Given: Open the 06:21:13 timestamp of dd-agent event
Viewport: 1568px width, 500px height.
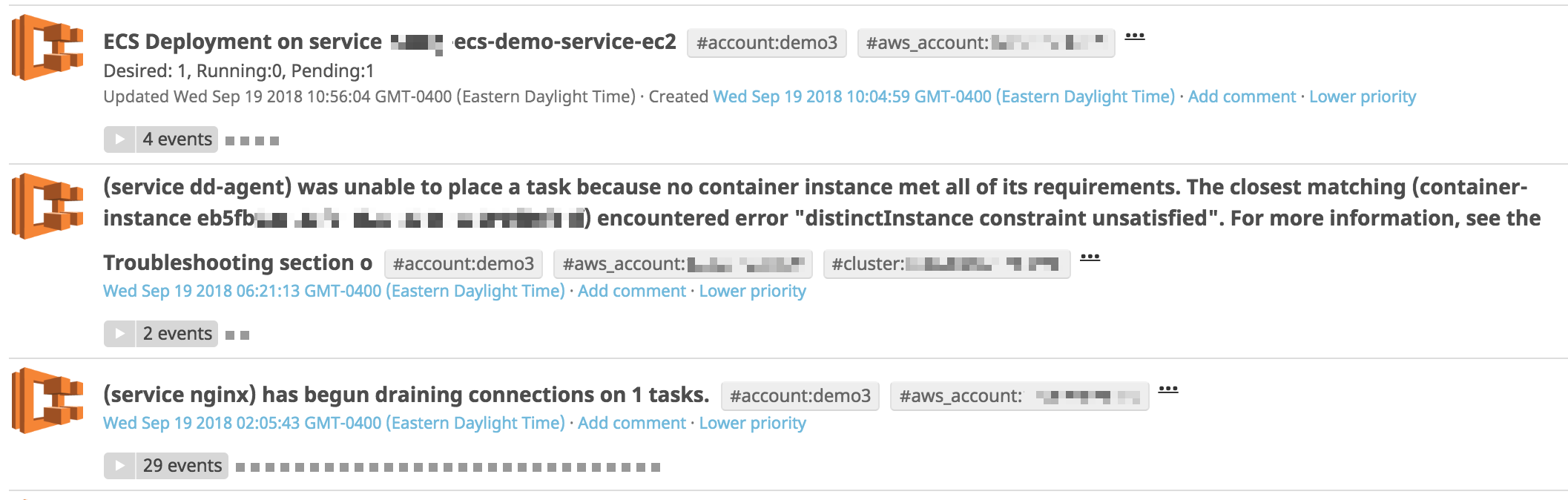Looking at the screenshot, I should 334,292.
